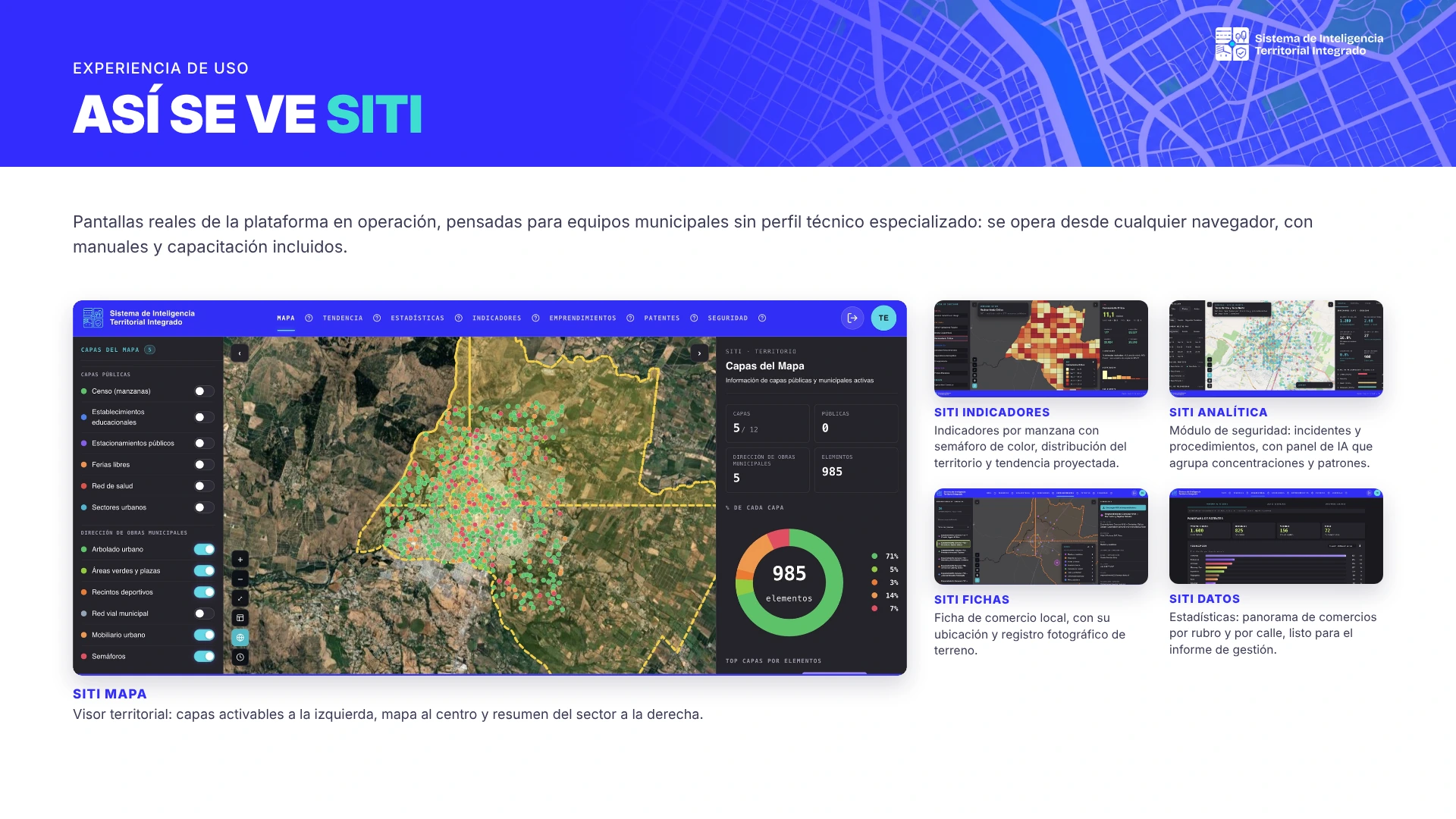1456x819 pixels.
Task: Zoom in with the plus map button
Action: click(x=240, y=560)
